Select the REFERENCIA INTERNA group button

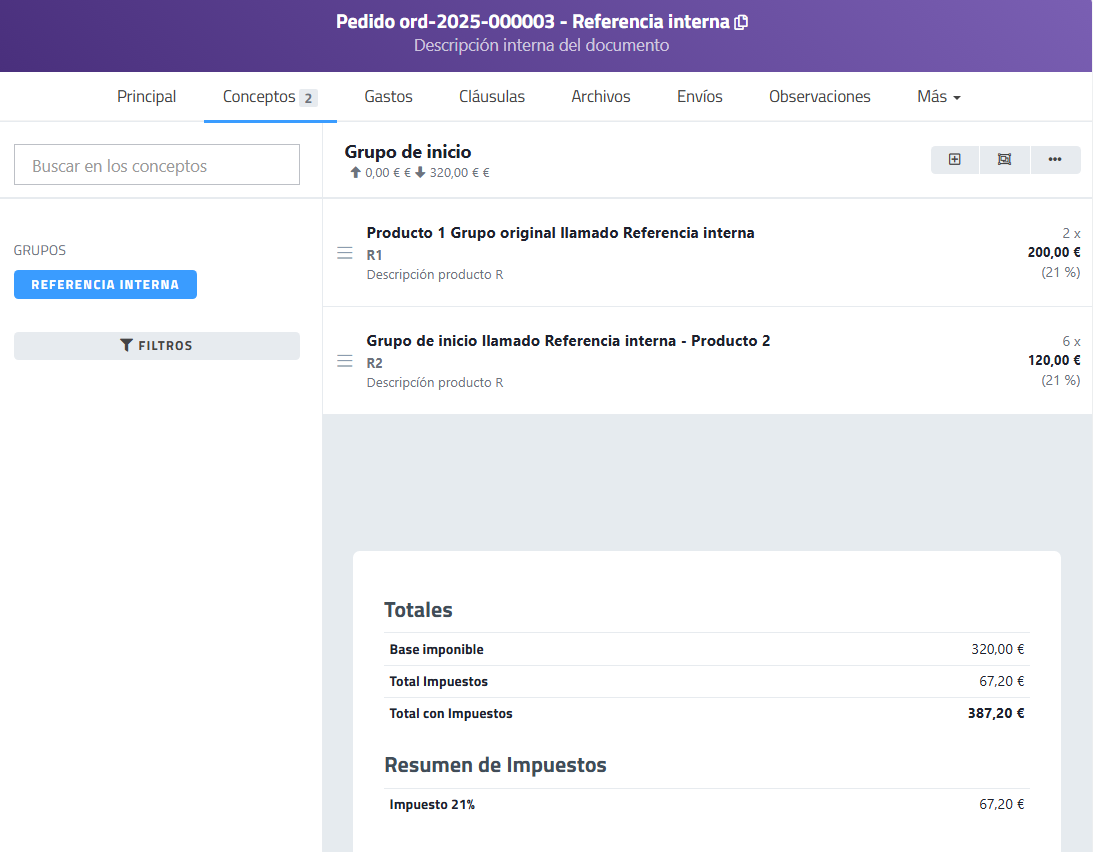tap(105, 285)
